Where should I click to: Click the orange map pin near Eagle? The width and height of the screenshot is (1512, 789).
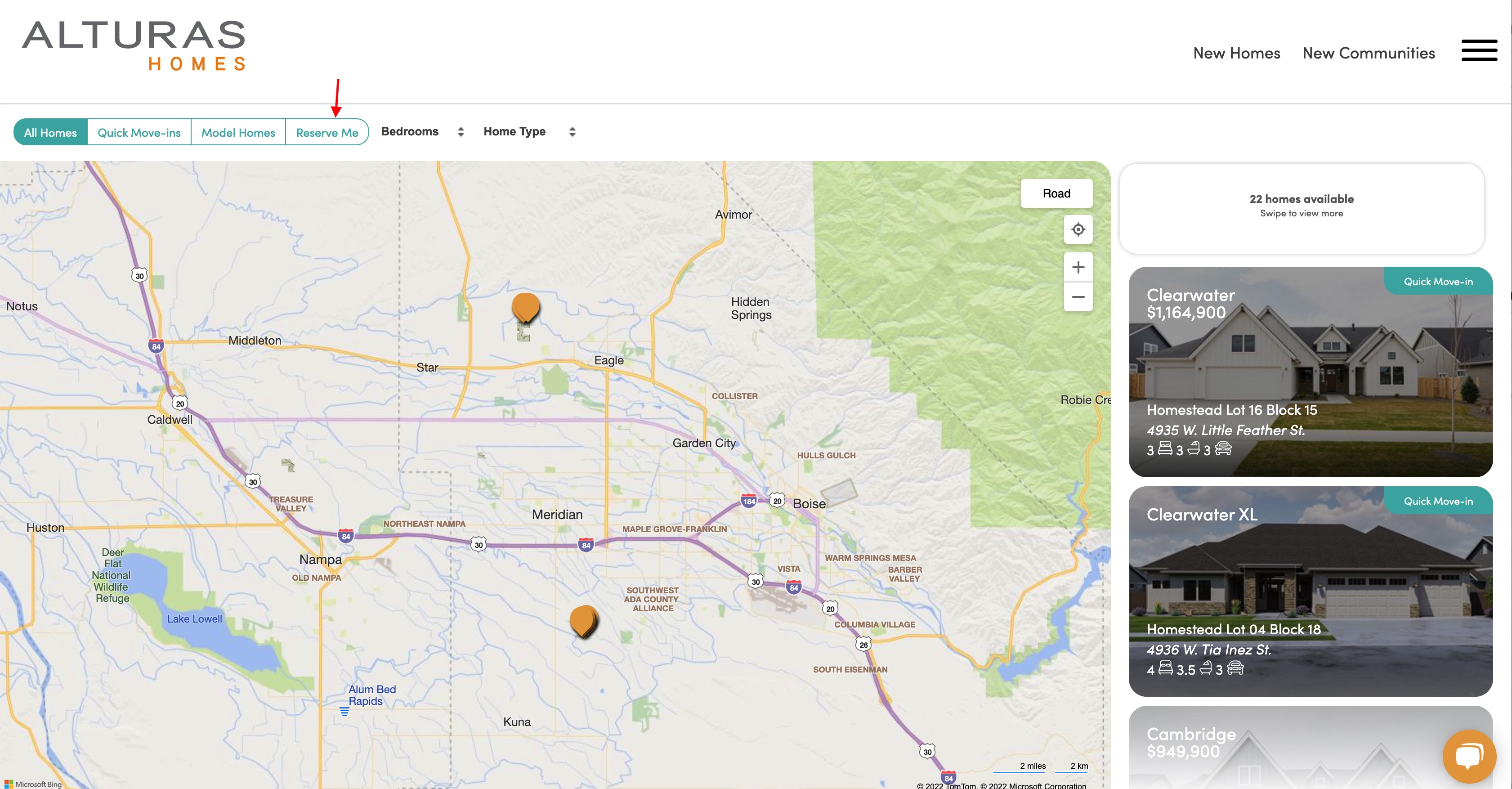pyautogui.click(x=525, y=308)
